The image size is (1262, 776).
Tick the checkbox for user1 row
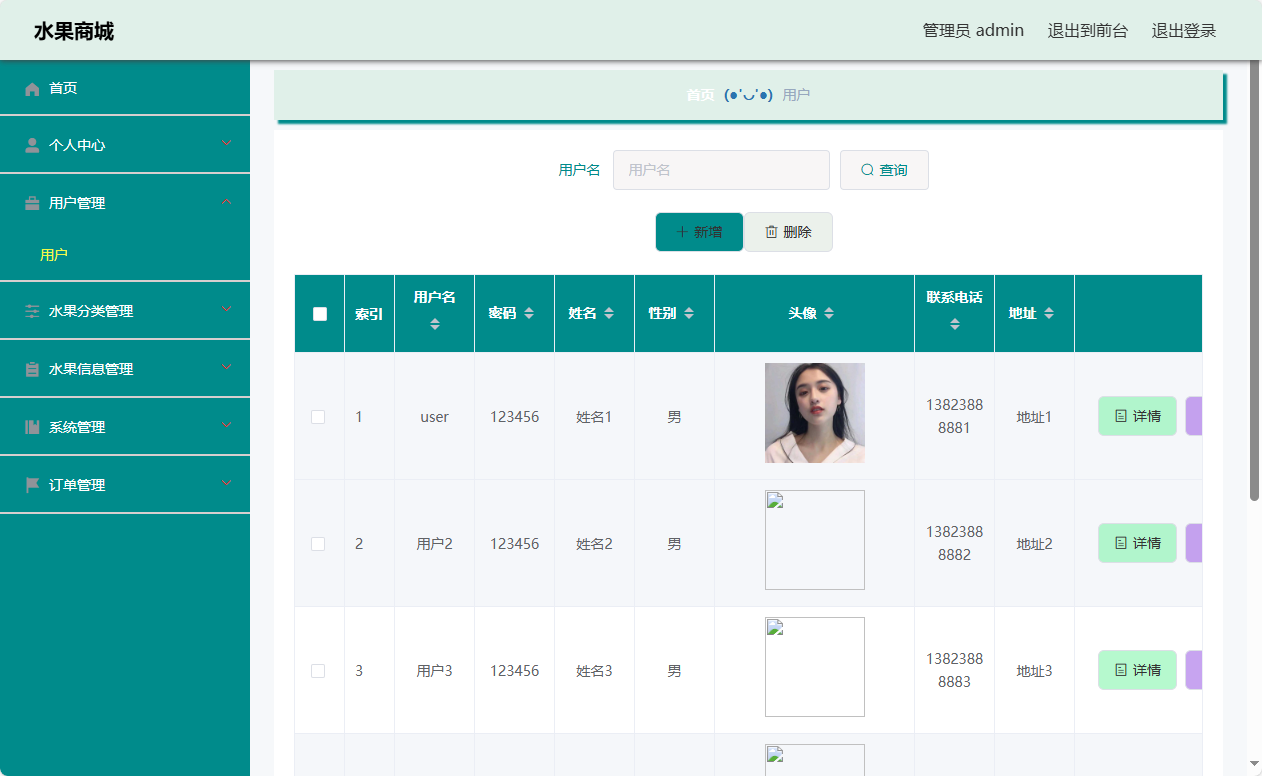pos(318,417)
